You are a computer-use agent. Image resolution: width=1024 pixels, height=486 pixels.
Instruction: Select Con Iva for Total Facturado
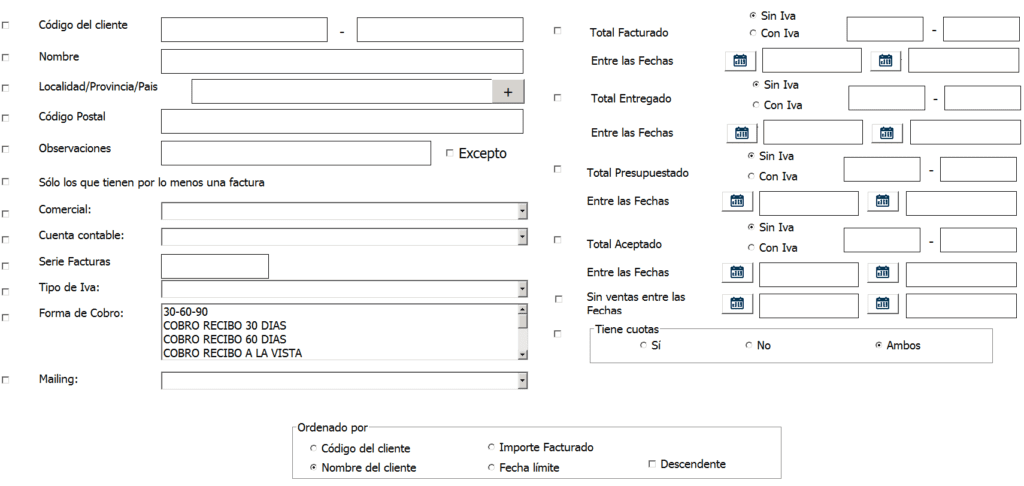tap(752, 33)
